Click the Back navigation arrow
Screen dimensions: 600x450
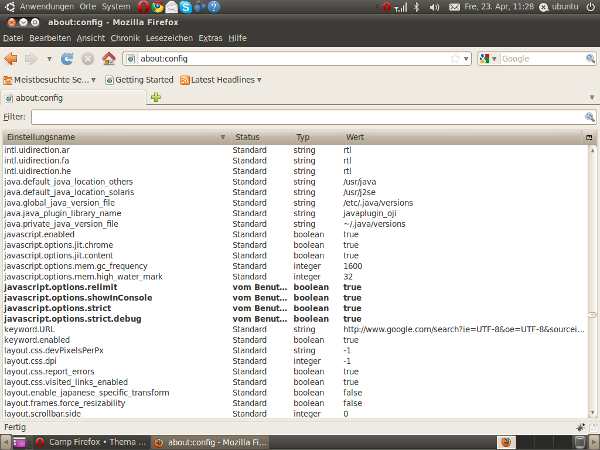(12, 59)
